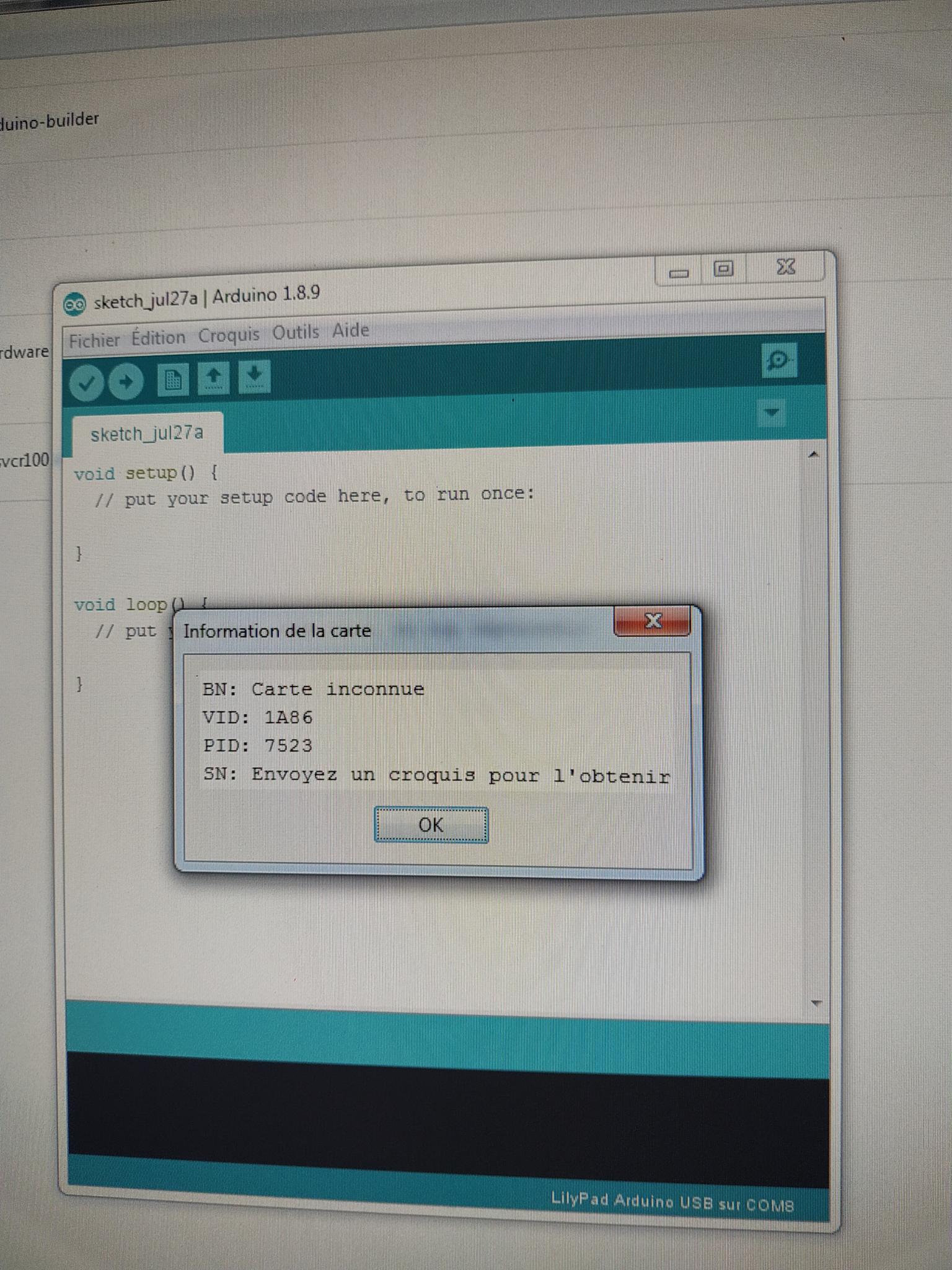Minimize the Arduino window
Image resolution: width=952 pixels, height=1270 pixels.
[679, 272]
